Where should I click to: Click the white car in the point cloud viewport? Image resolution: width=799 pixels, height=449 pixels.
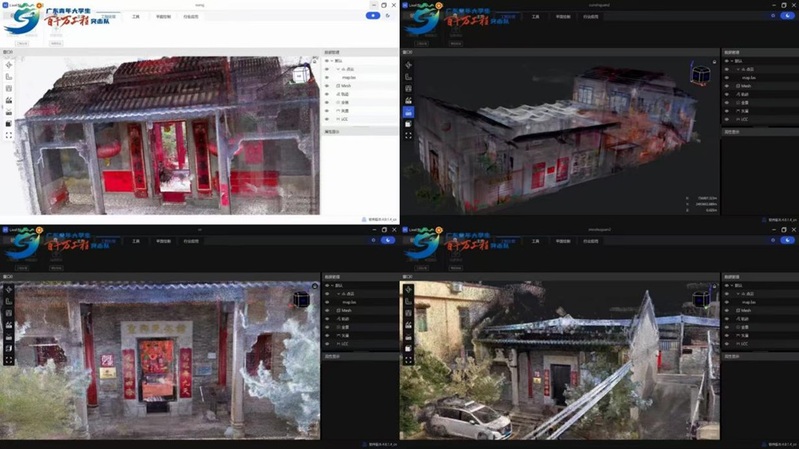point(470,419)
